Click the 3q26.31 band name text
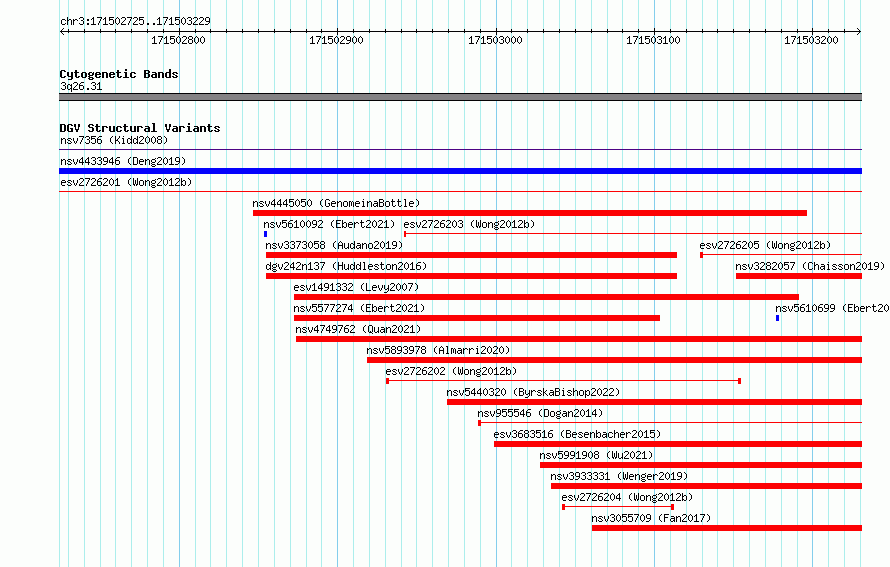890x567 pixels. [x=81, y=86]
